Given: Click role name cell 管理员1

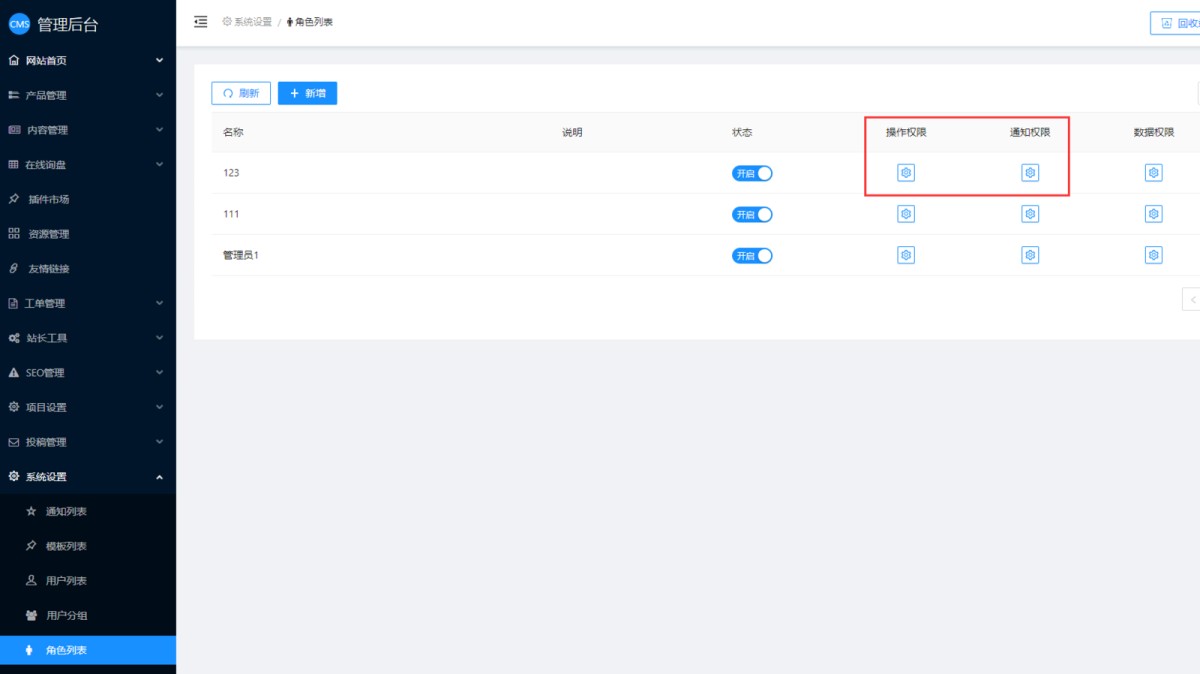Looking at the screenshot, I should (x=241, y=255).
